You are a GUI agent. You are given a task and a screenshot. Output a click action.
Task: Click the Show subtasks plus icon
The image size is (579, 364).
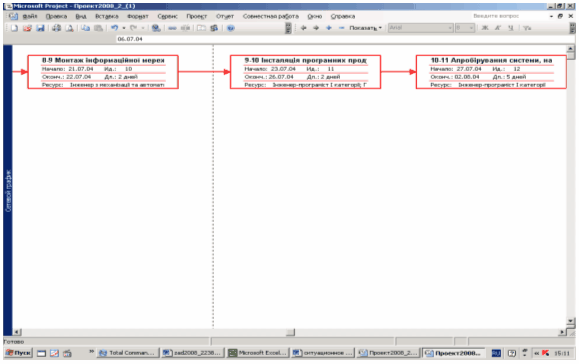pyautogui.click(x=329, y=28)
